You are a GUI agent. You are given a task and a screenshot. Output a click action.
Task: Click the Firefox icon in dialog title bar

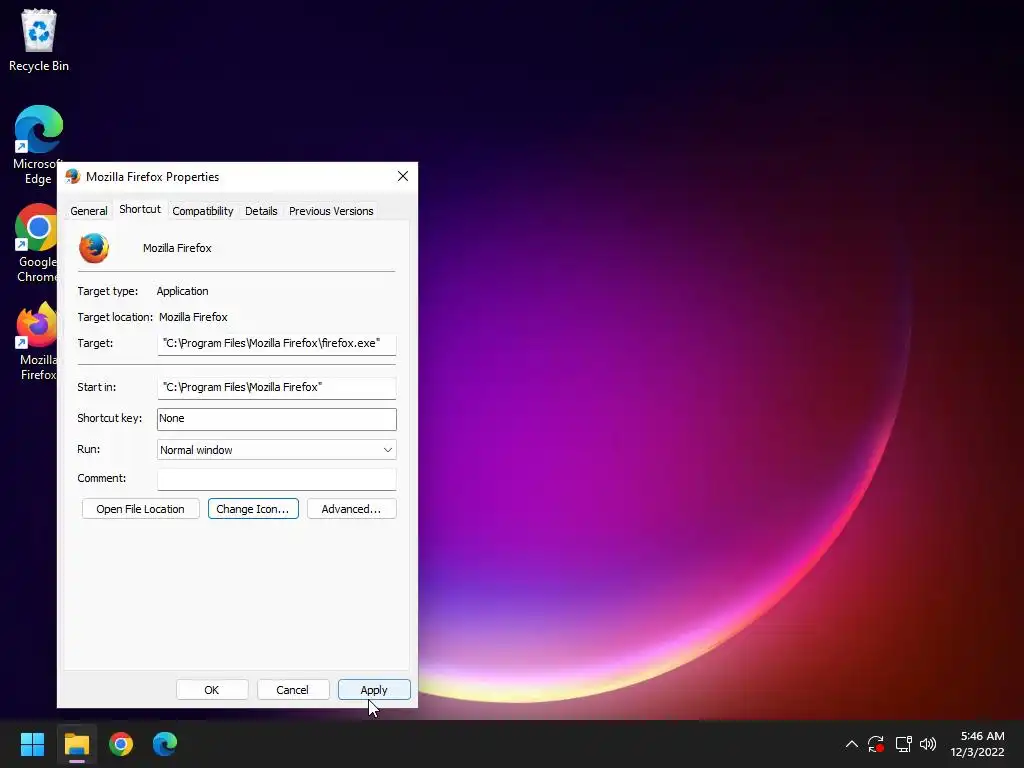coord(72,176)
